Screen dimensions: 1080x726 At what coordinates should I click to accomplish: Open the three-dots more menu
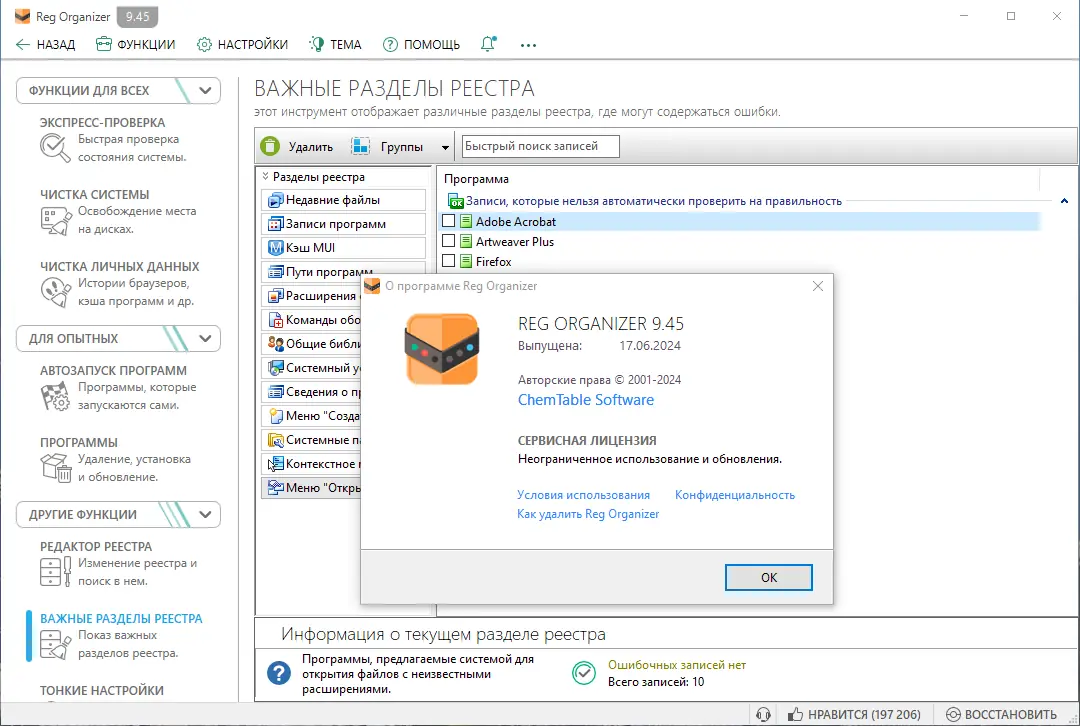[528, 45]
